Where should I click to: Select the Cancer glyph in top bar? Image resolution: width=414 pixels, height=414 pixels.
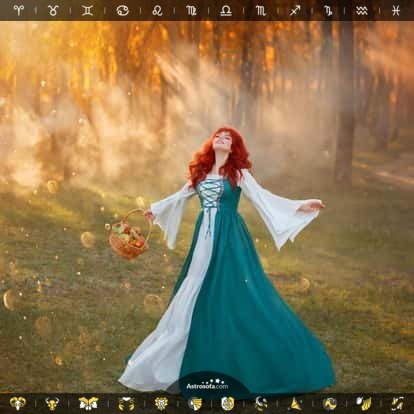click(122, 10)
